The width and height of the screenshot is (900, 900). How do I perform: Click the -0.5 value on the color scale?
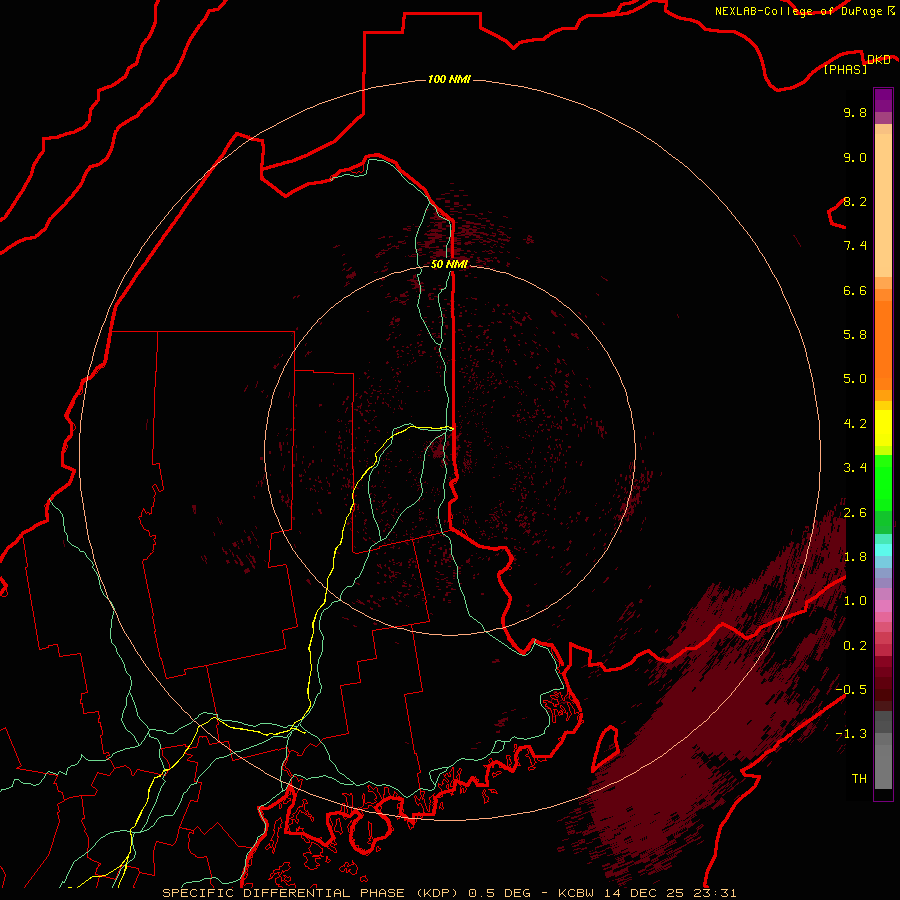pos(851,690)
